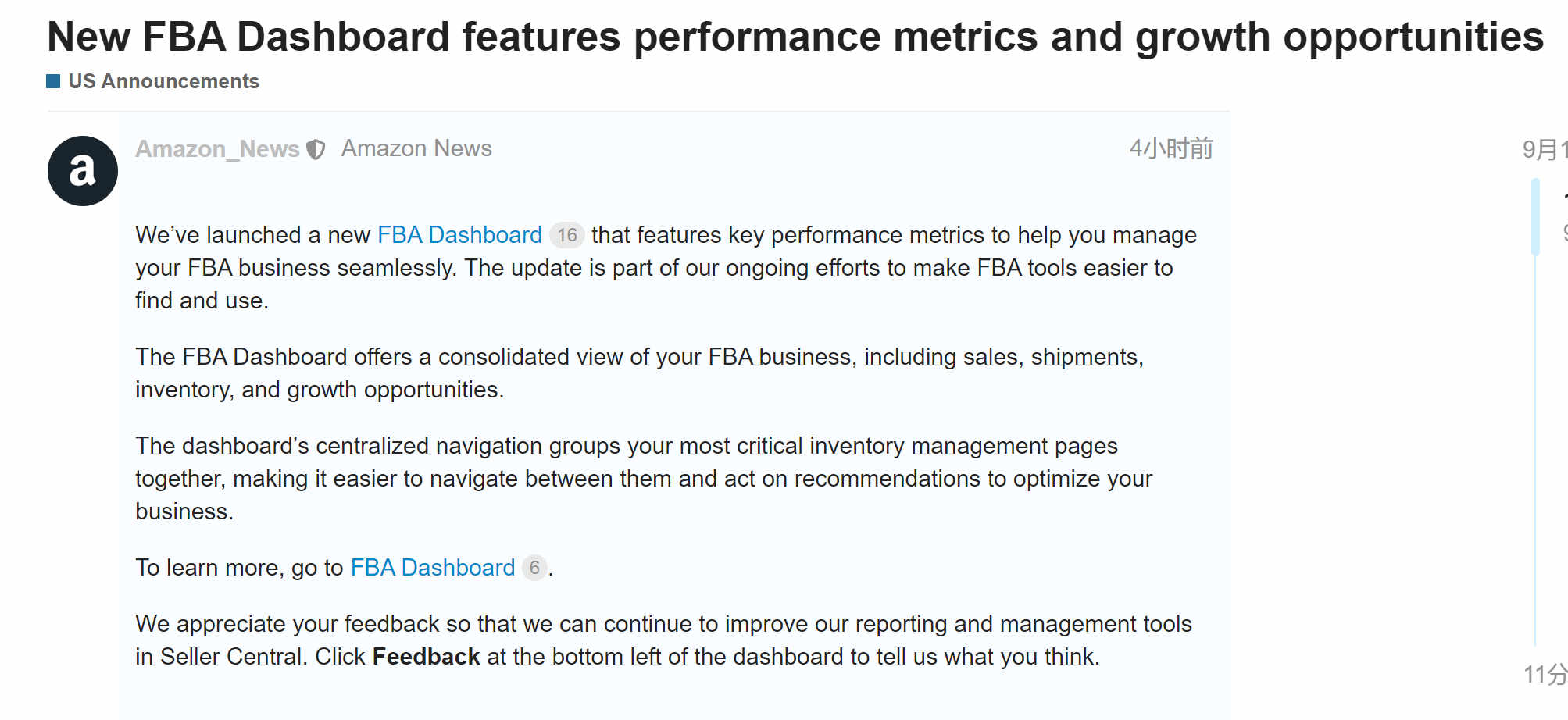Follow the 'To learn more' FBA Dashboard link
The height and width of the screenshot is (720, 1568).
coord(433,568)
